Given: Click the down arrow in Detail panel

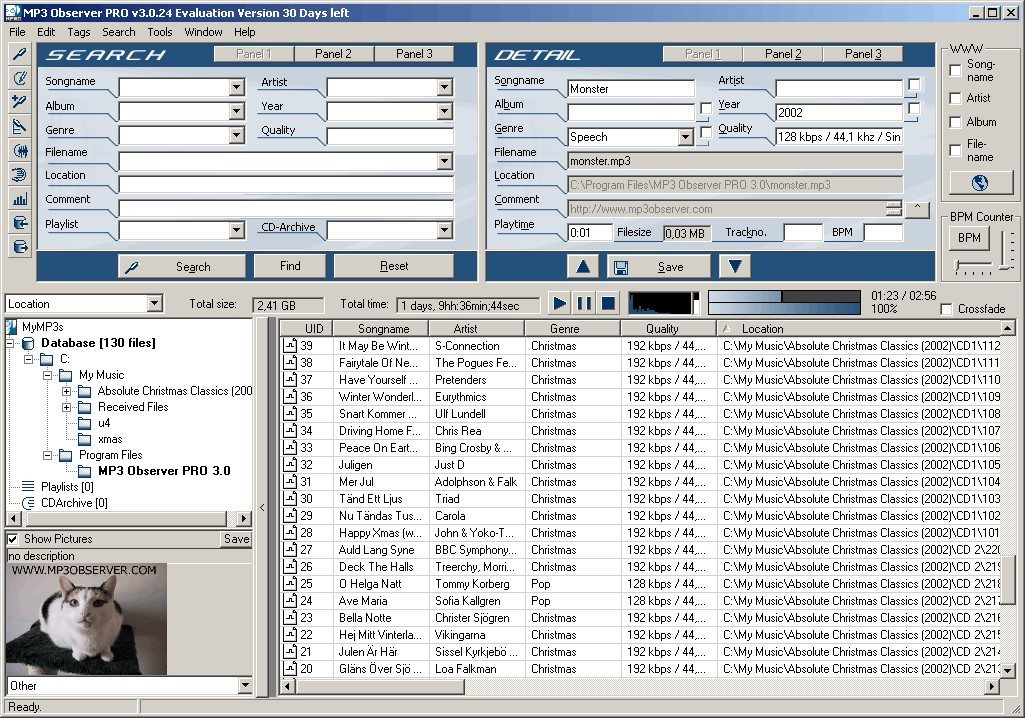Looking at the screenshot, I should (x=735, y=266).
